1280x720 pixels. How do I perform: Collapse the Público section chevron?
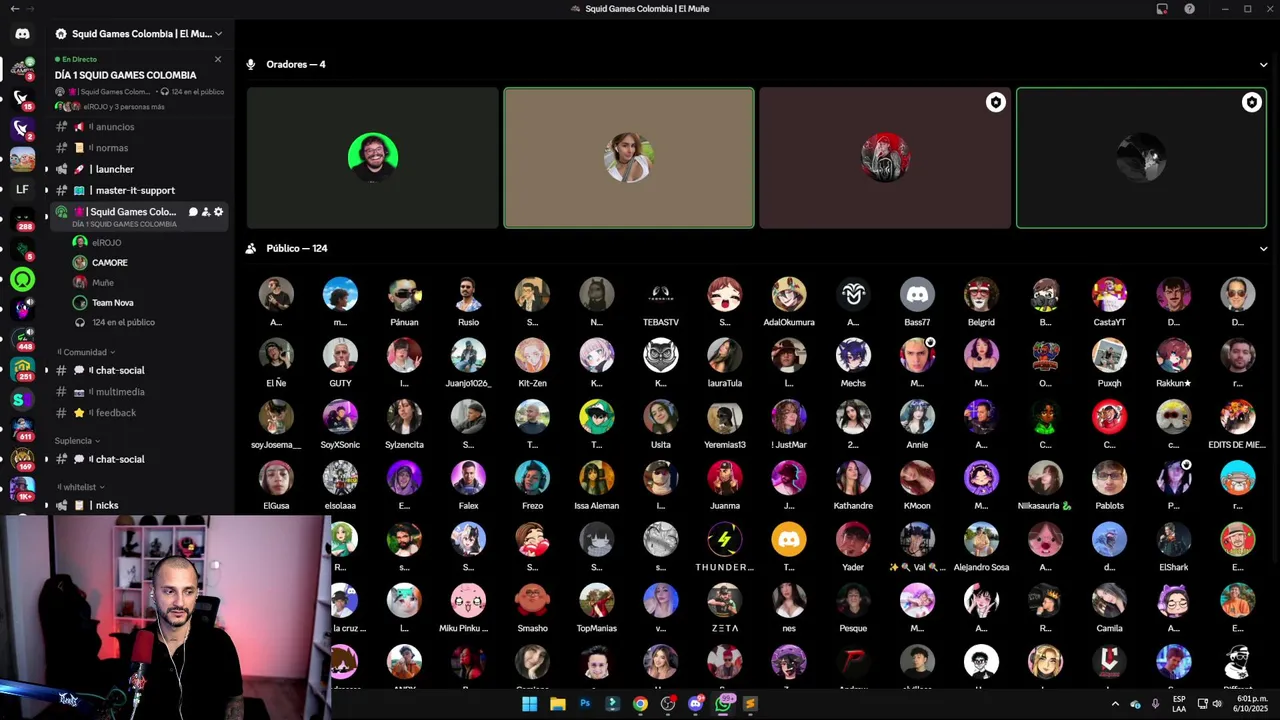(x=1263, y=249)
